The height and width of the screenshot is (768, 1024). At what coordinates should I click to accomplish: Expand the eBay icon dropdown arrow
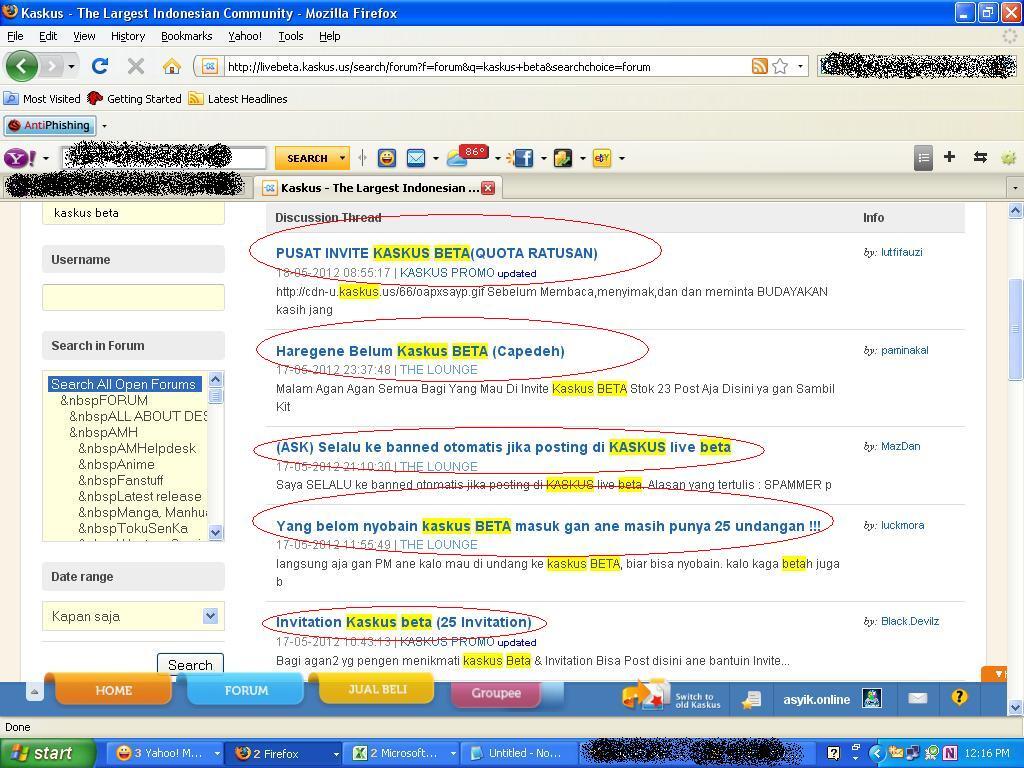pos(622,158)
